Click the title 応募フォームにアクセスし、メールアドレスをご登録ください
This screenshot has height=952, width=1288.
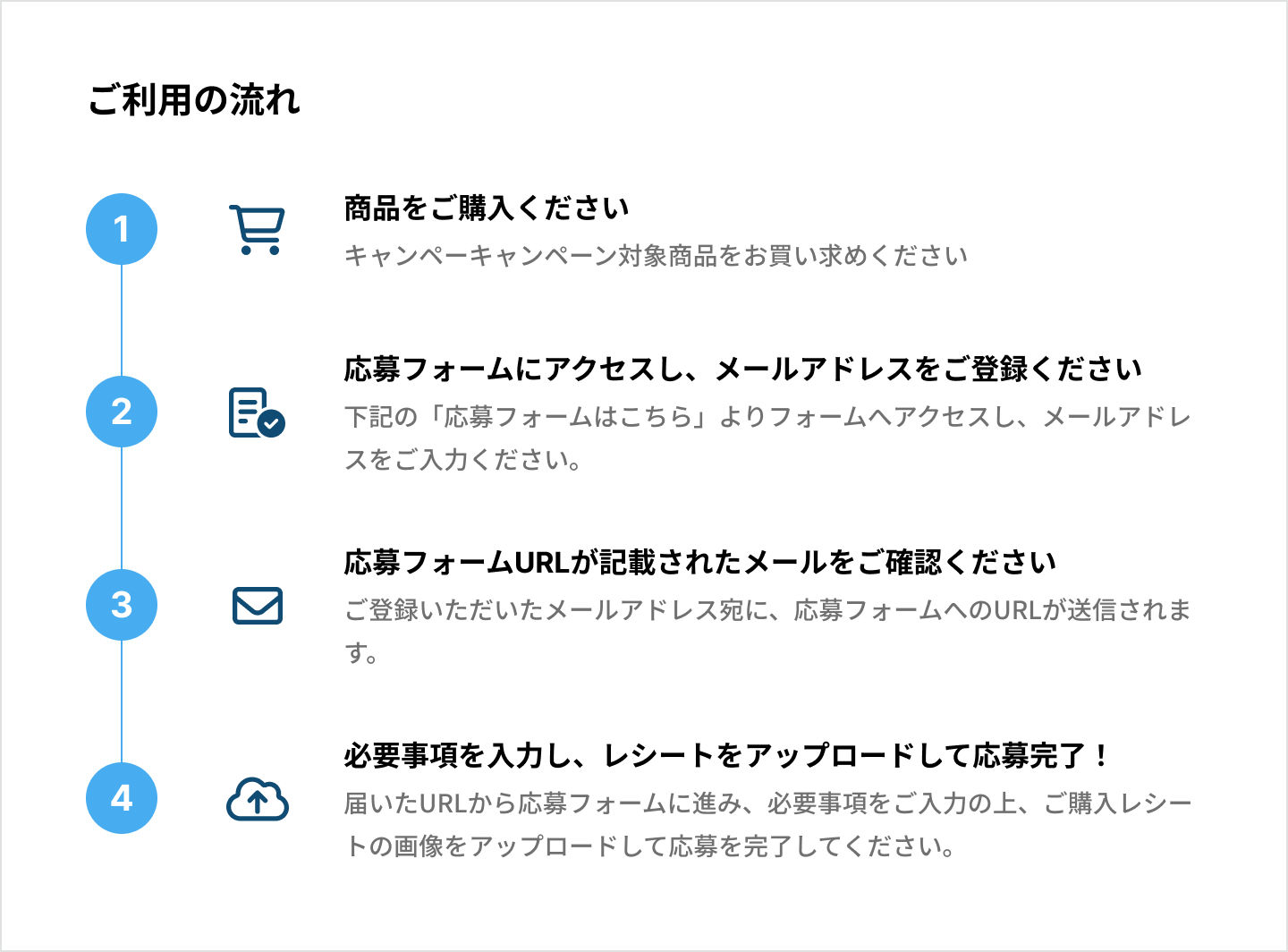[743, 370]
